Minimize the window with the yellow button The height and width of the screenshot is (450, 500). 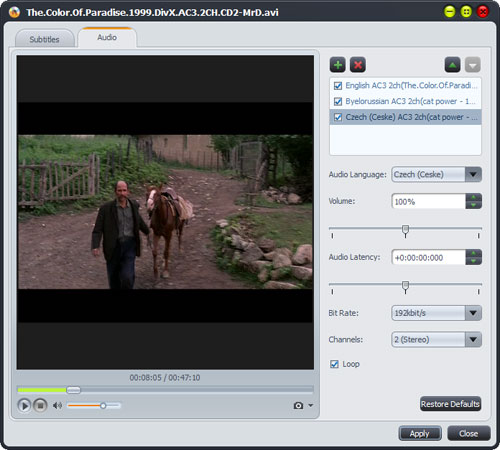pyautogui.click(x=450, y=12)
